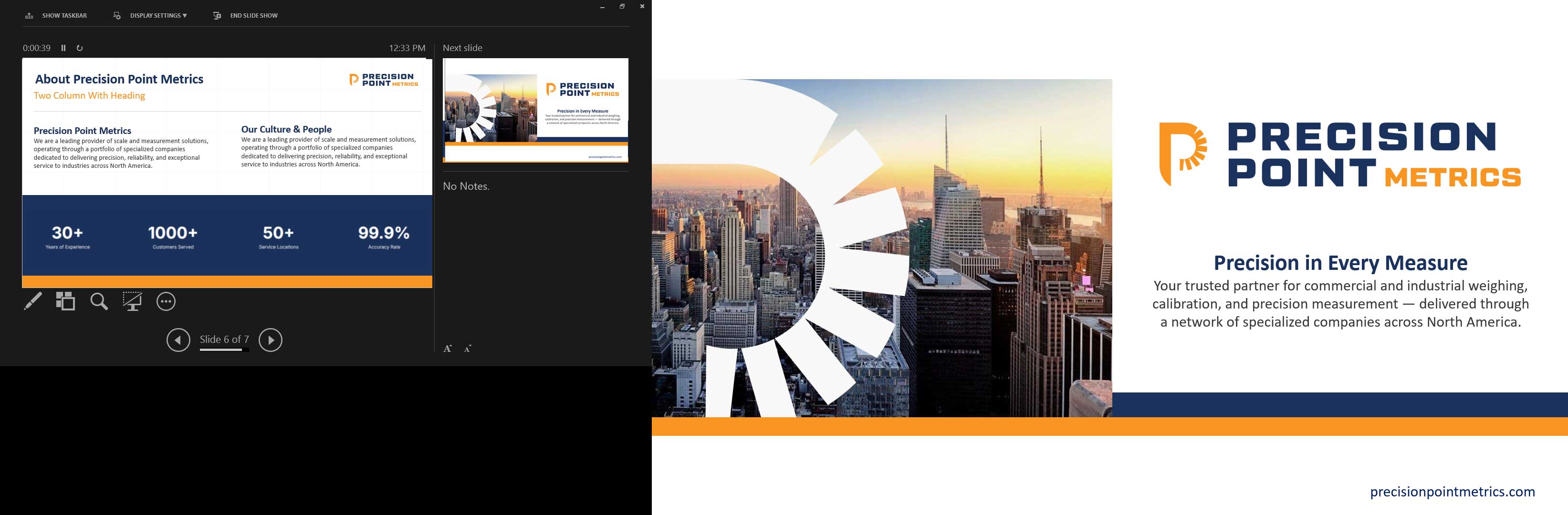Viewport: 1568px width, 515px height.
Task: Open the see all slides grid
Action: pyautogui.click(x=66, y=301)
